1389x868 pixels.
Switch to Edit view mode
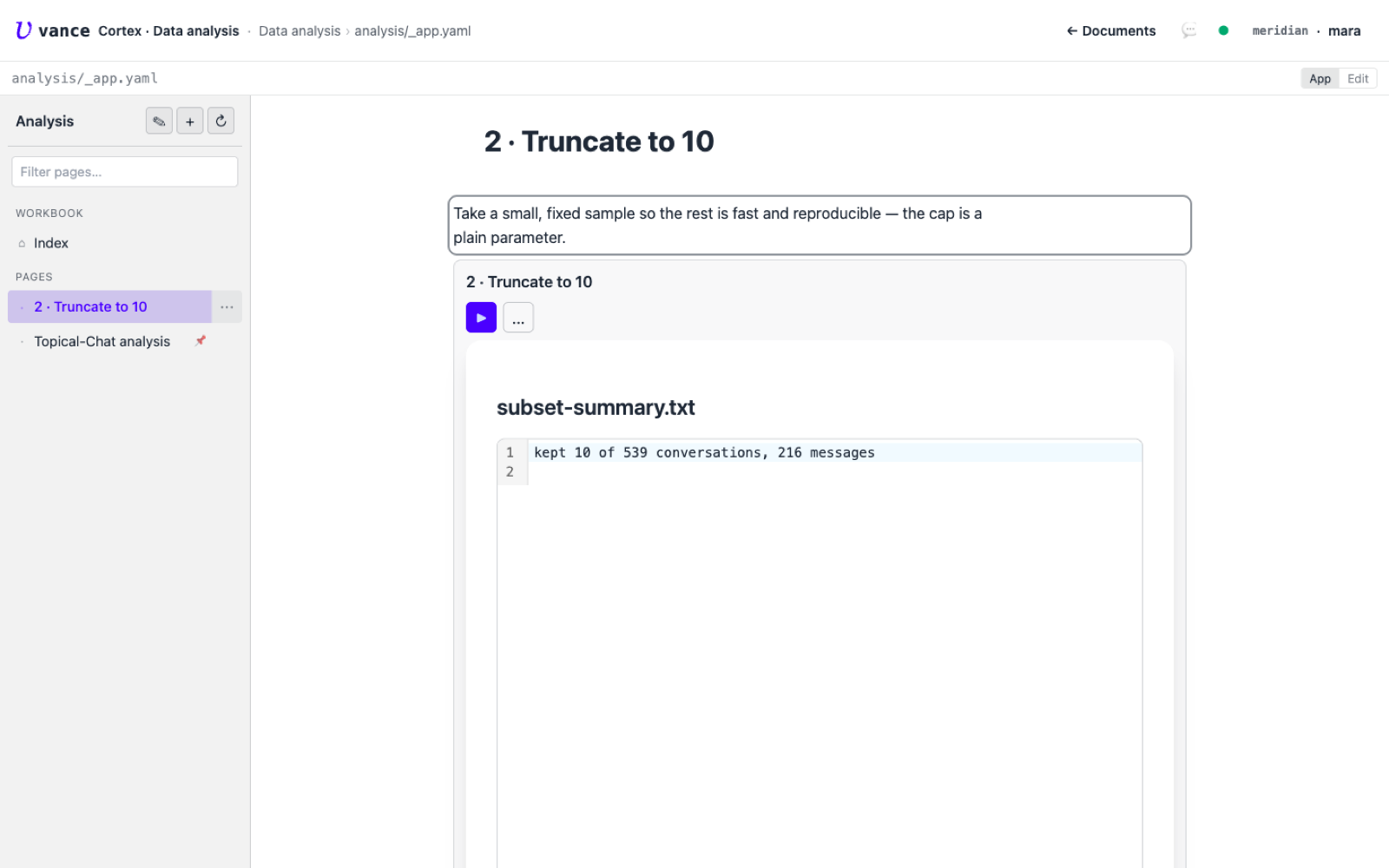tap(1358, 78)
